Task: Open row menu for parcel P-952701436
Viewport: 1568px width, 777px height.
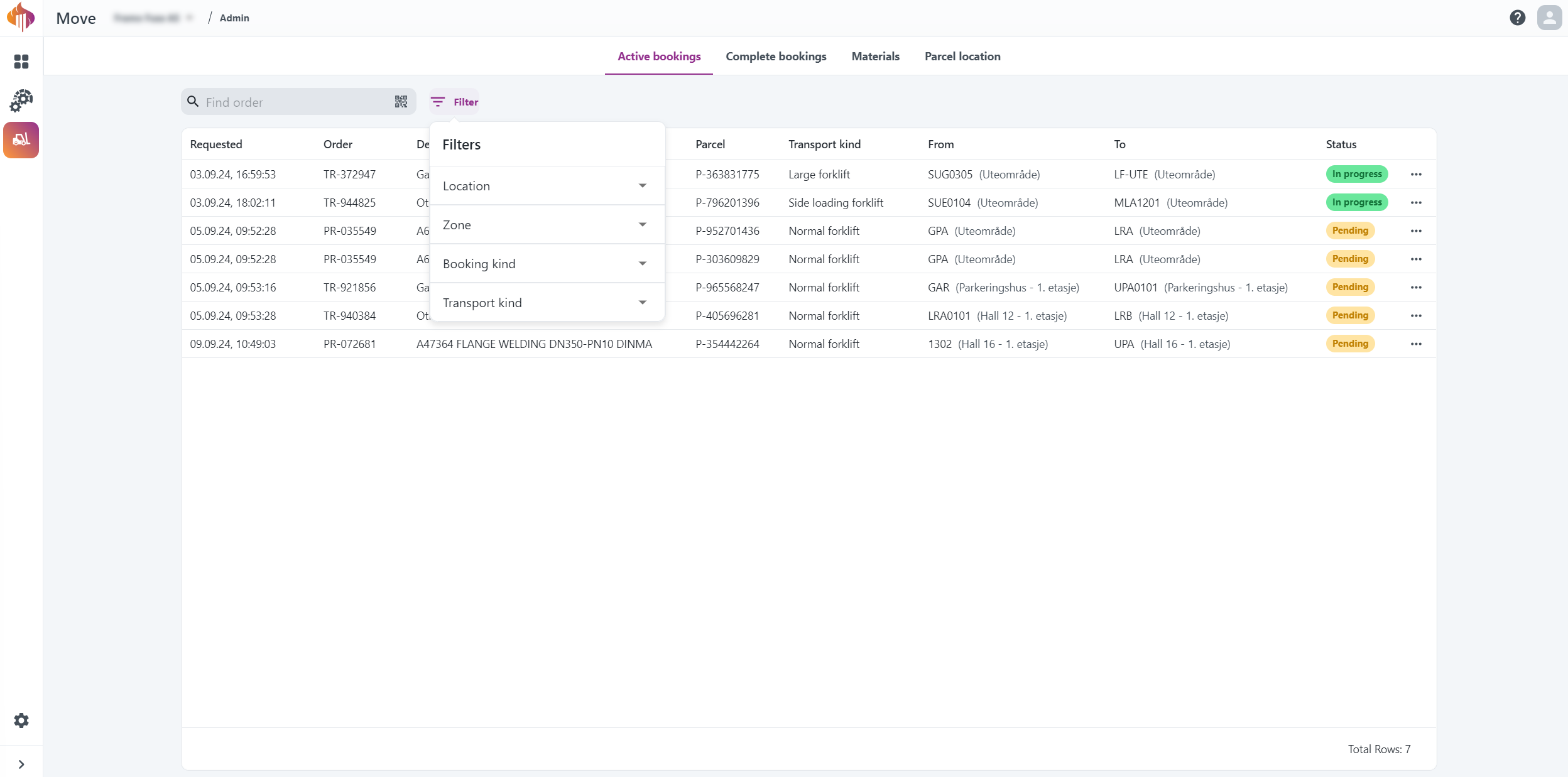Action: [x=1416, y=231]
